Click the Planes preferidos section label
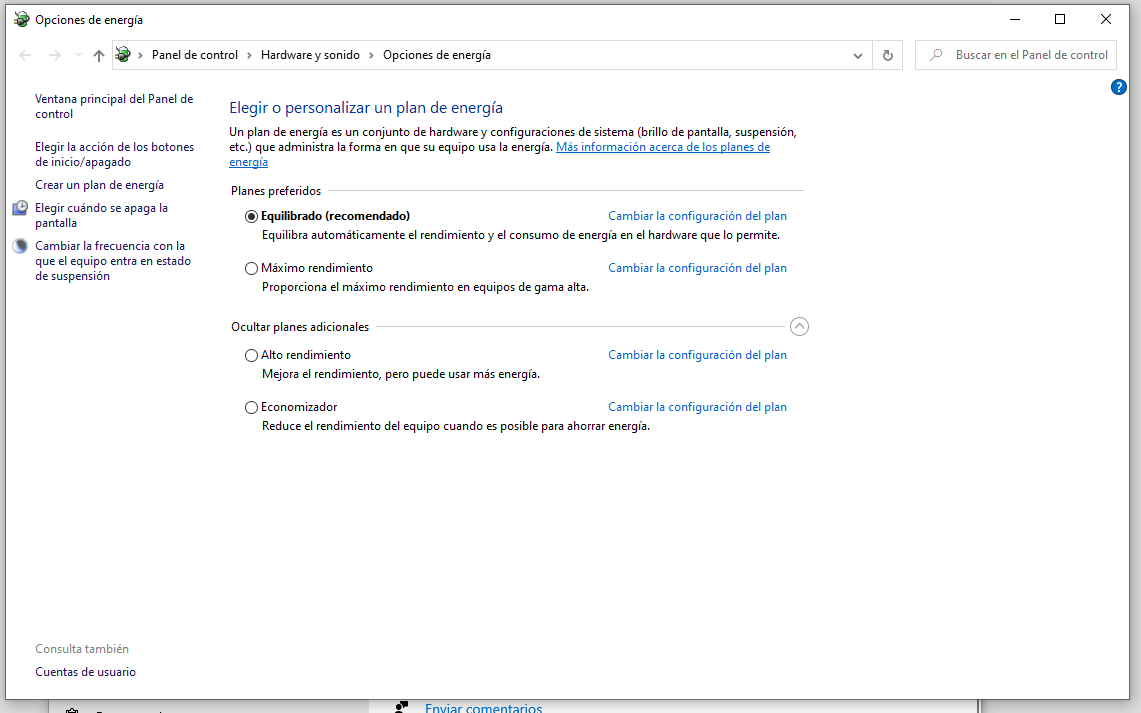The height and width of the screenshot is (713, 1141). tap(276, 191)
